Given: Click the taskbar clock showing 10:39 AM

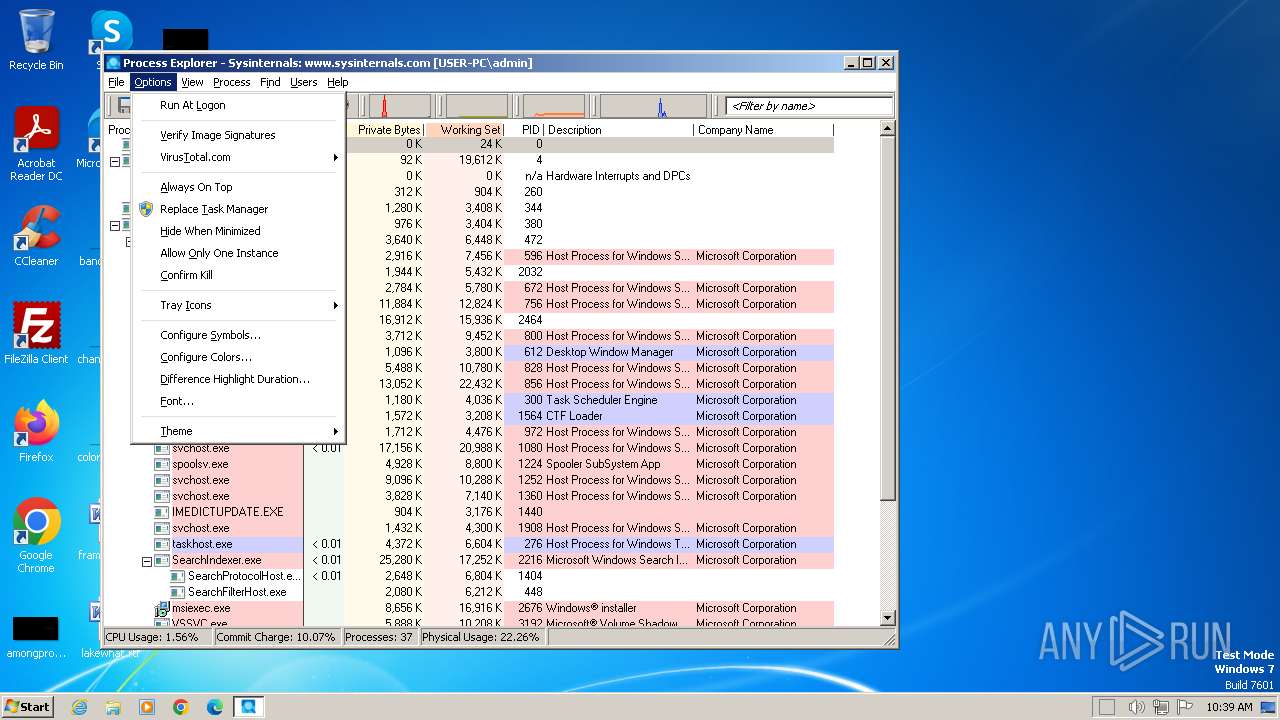Looking at the screenshot, I should click(1229, 707).
